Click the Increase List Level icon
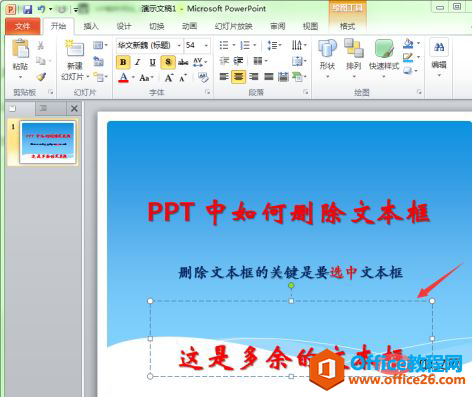The width and height of the screenshot is (472, 397). pyautogui.click(x=238, y=61)
